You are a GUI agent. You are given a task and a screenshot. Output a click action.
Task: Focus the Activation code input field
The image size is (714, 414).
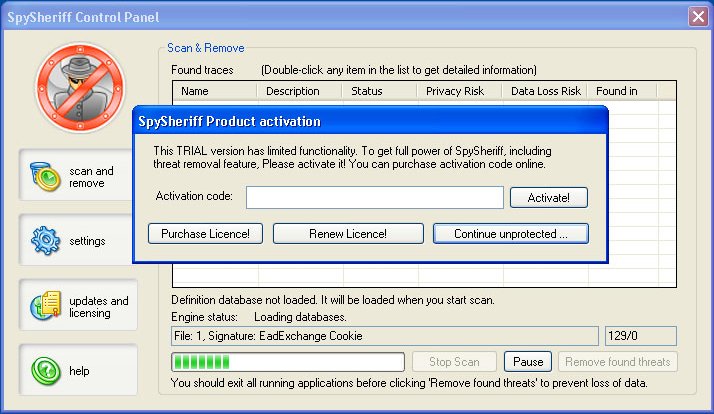tap(375, 197)
